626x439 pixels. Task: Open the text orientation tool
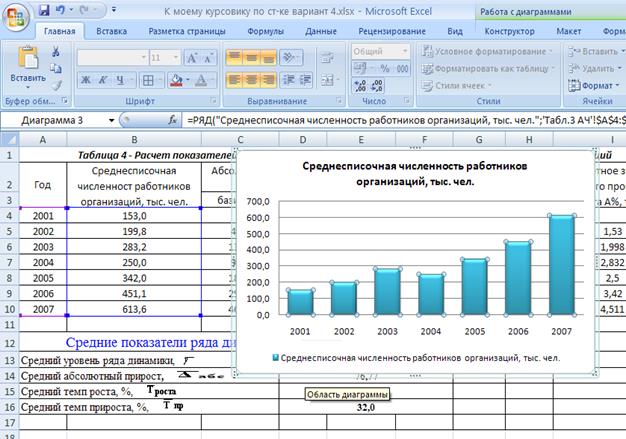tap(289, 57)
